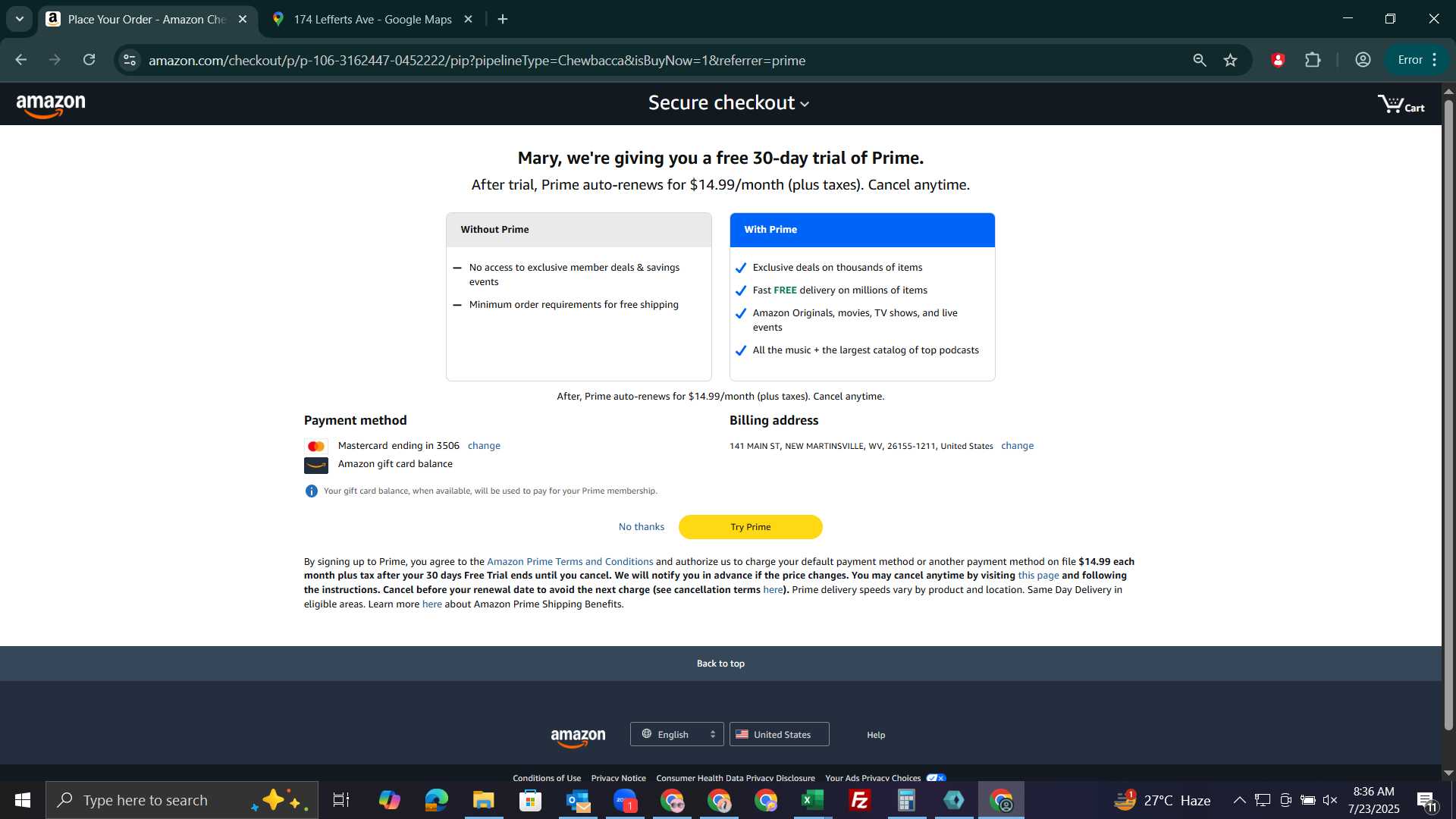Expand the Secure checkout dropdown
This screenshot has height=819, width=1456.
[728, 103]
